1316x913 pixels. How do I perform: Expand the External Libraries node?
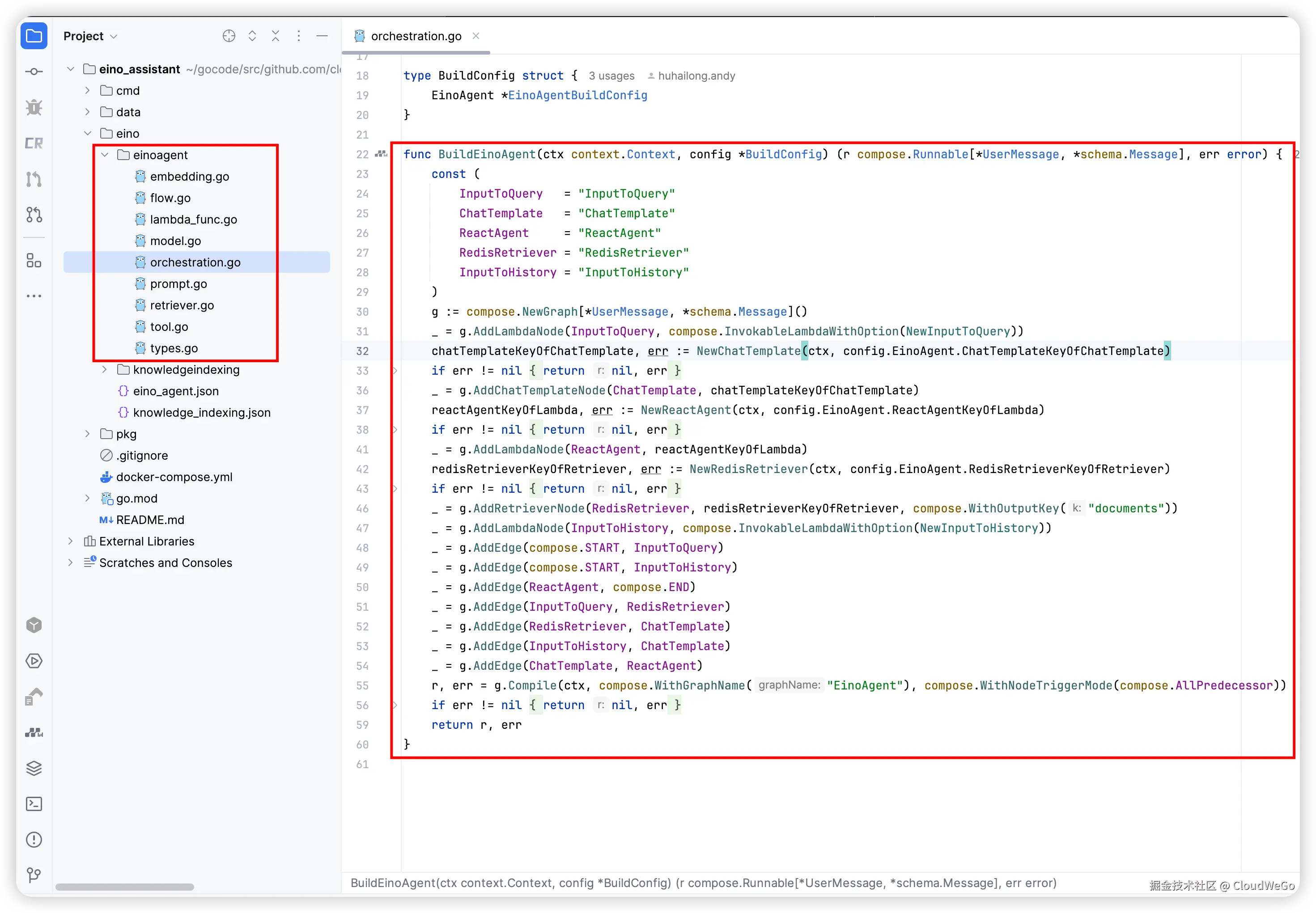tap(70, 541)
